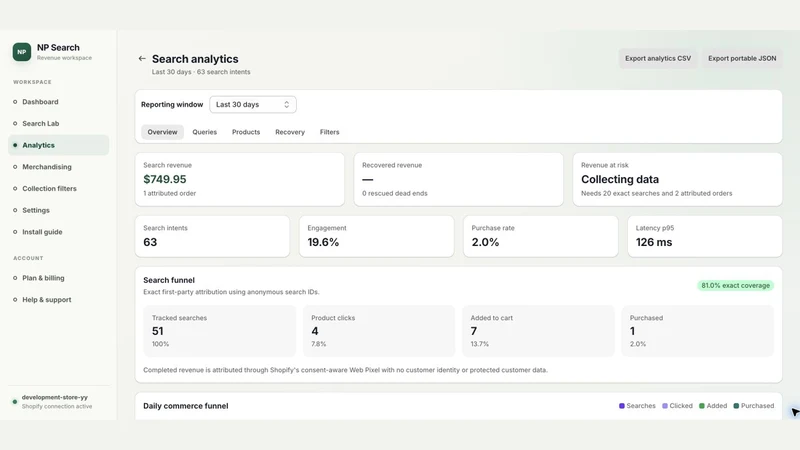The height and width of the screenshot is (450, 800).
Task: Go back using the arrow beside Search analytics
Action: click(142, 59)
